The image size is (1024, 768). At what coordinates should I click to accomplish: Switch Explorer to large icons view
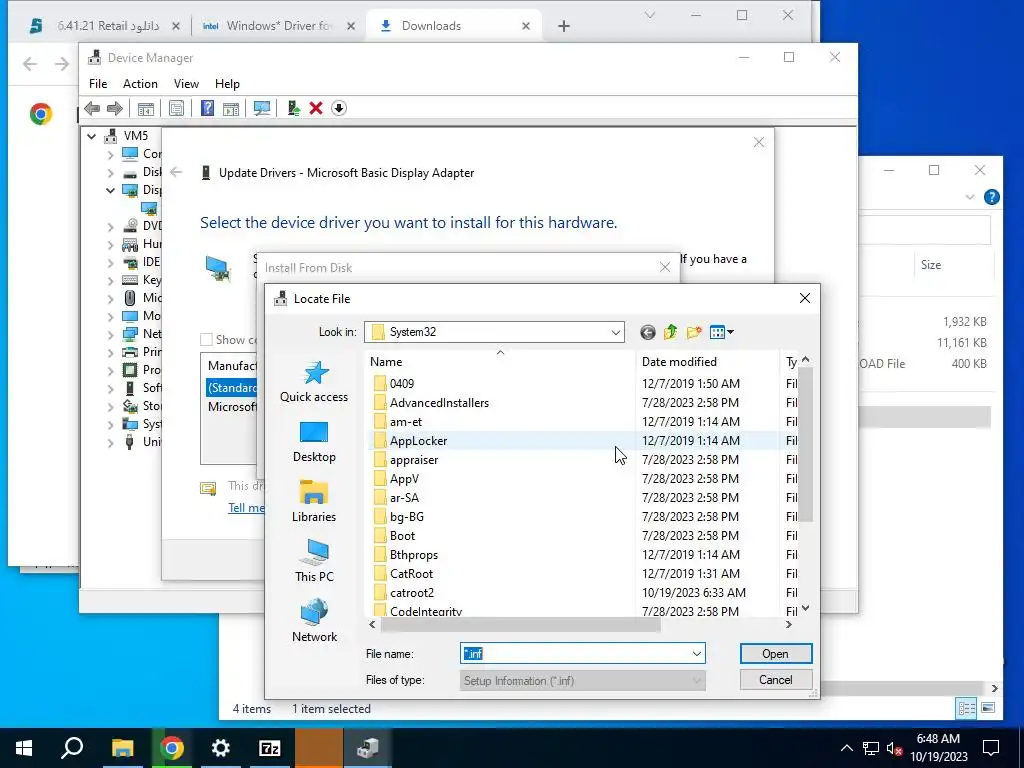tap(989, 708)
